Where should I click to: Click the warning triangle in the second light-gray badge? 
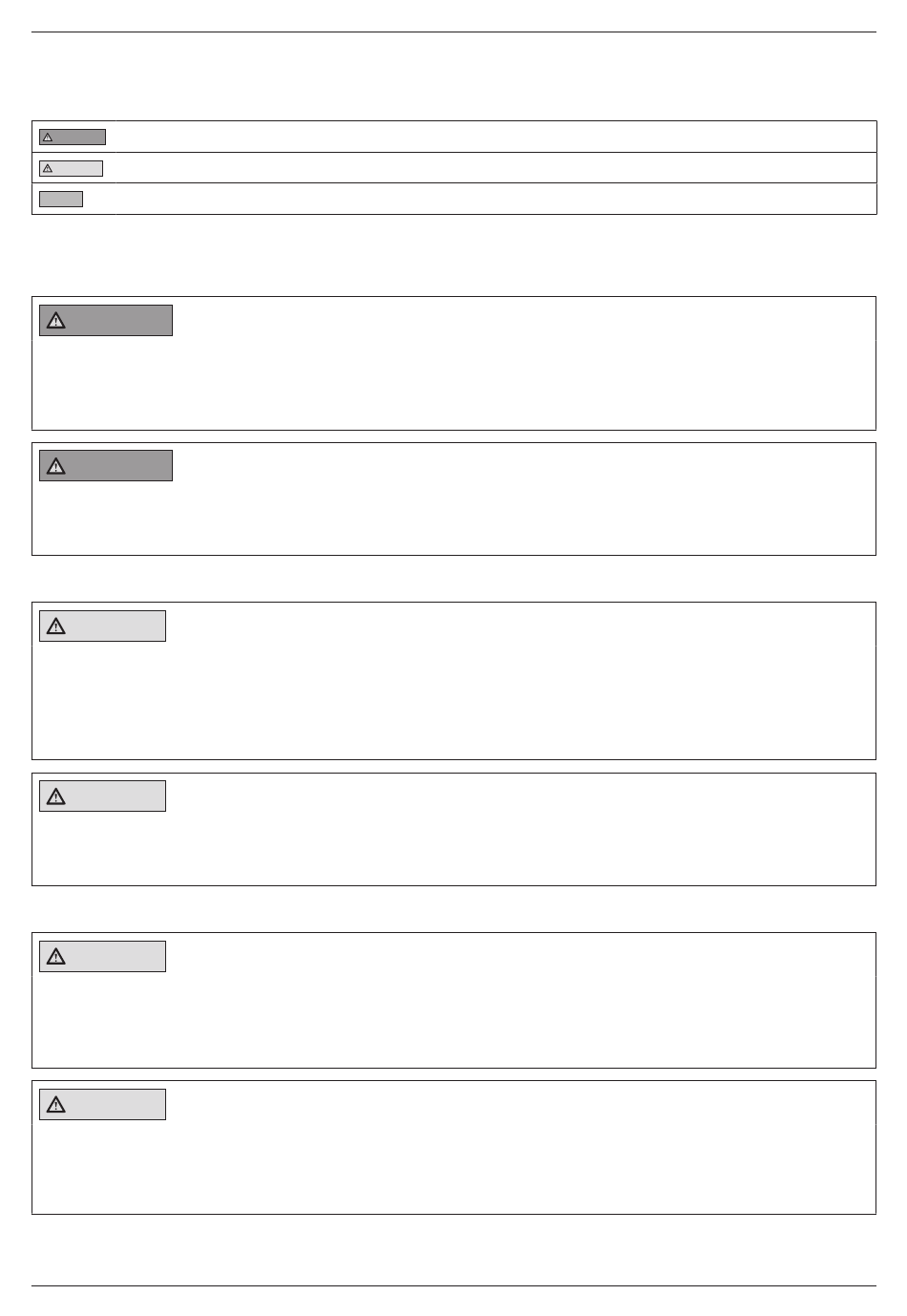click(56, 796)
